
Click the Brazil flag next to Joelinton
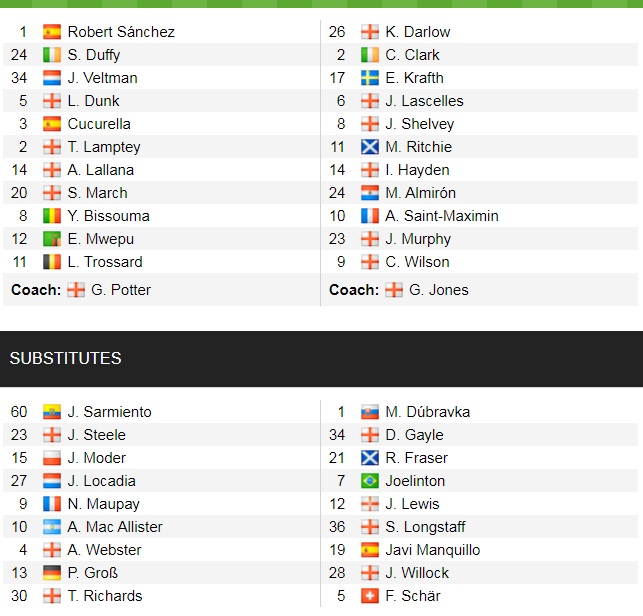[x=370, y=481]
